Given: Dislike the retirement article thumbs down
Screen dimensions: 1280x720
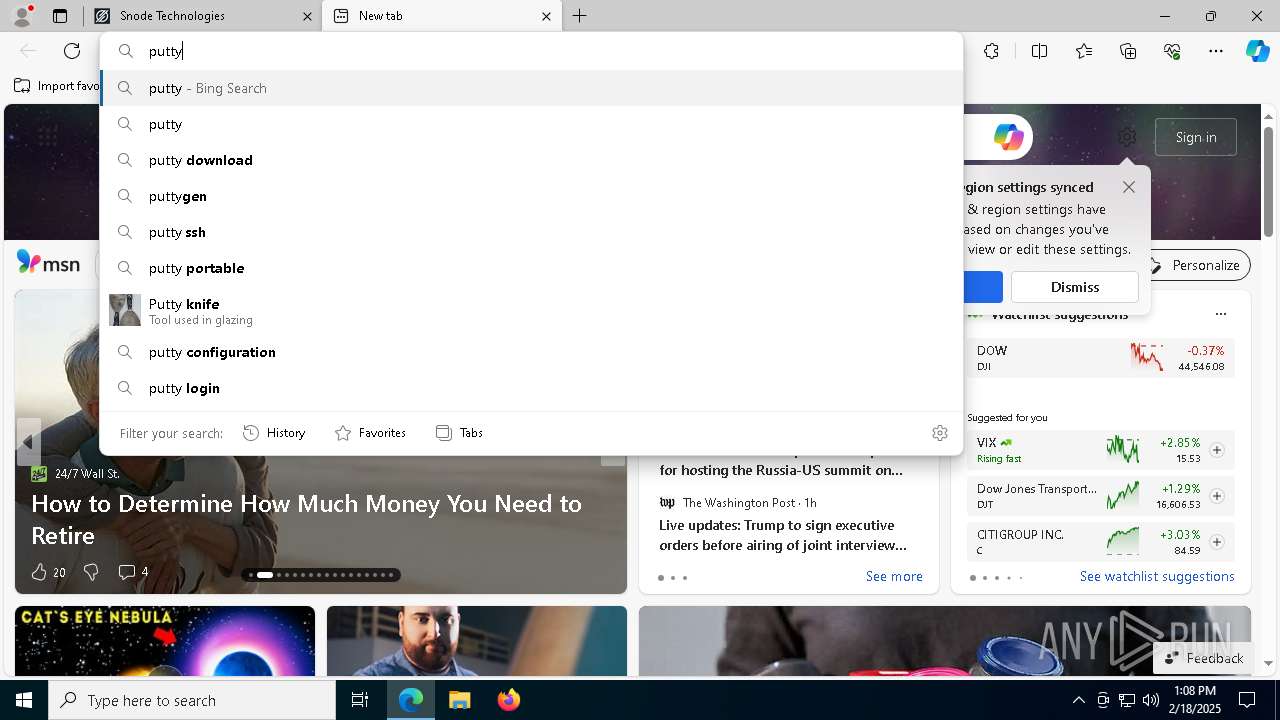Looking at the screenshot, I should click(91, 572).
